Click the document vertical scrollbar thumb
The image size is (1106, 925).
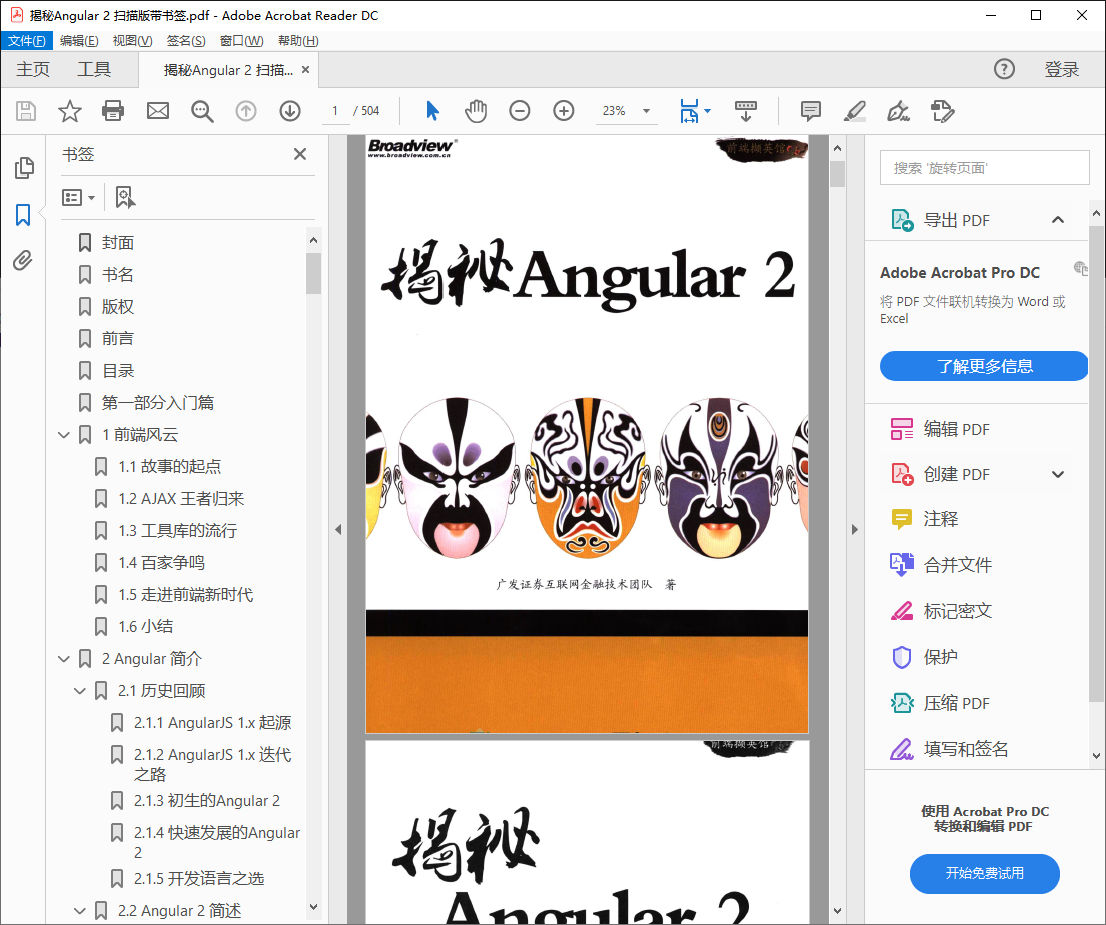click(x=837, y=174)
